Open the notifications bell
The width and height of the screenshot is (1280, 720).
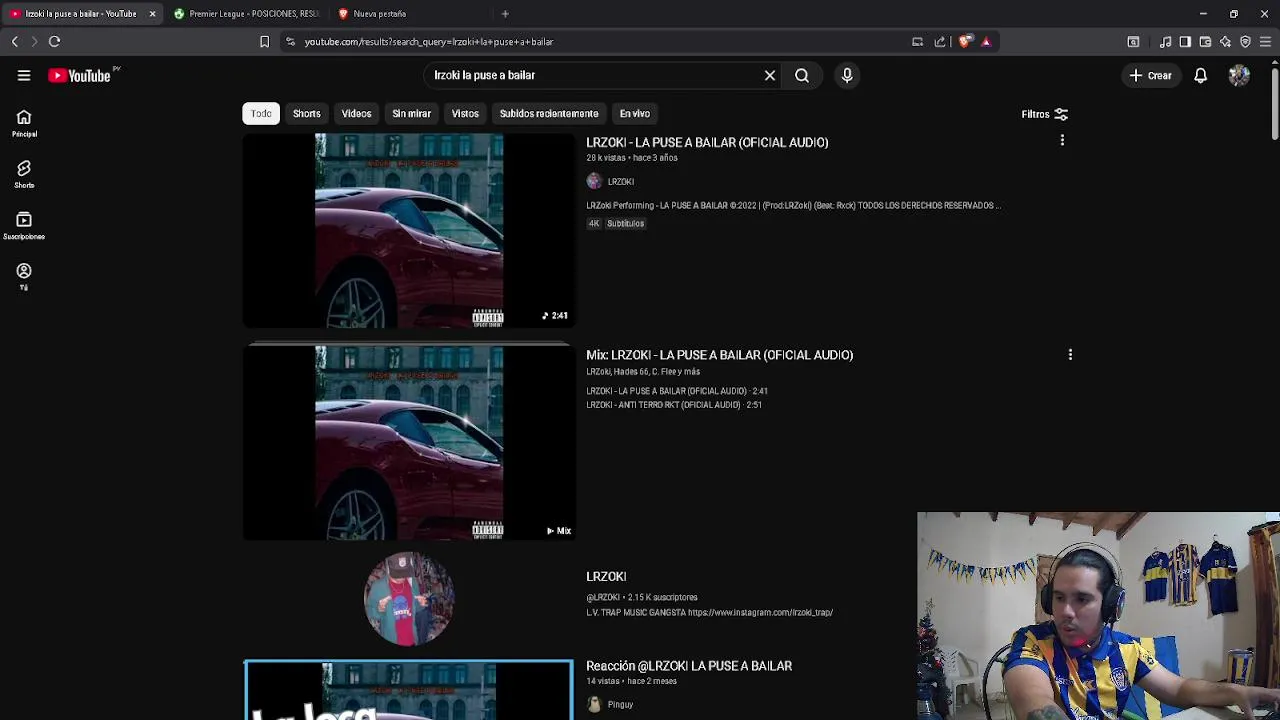[x=1200, y=75]
